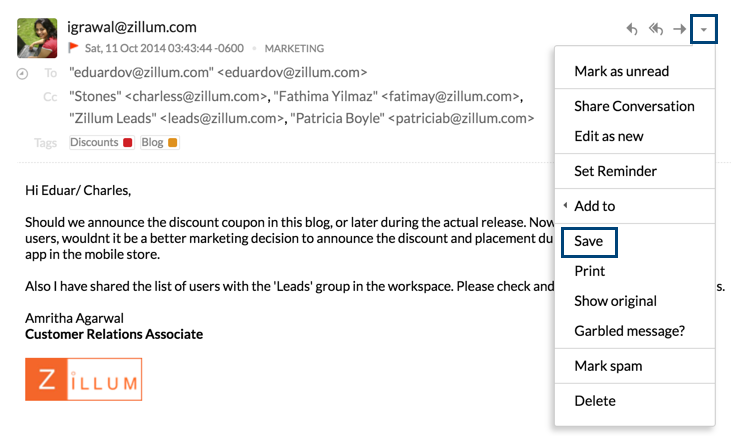Click the Reply arrow icon
Image resolution: width=741 pixels, height=436 pixels.
coord(632,29)
